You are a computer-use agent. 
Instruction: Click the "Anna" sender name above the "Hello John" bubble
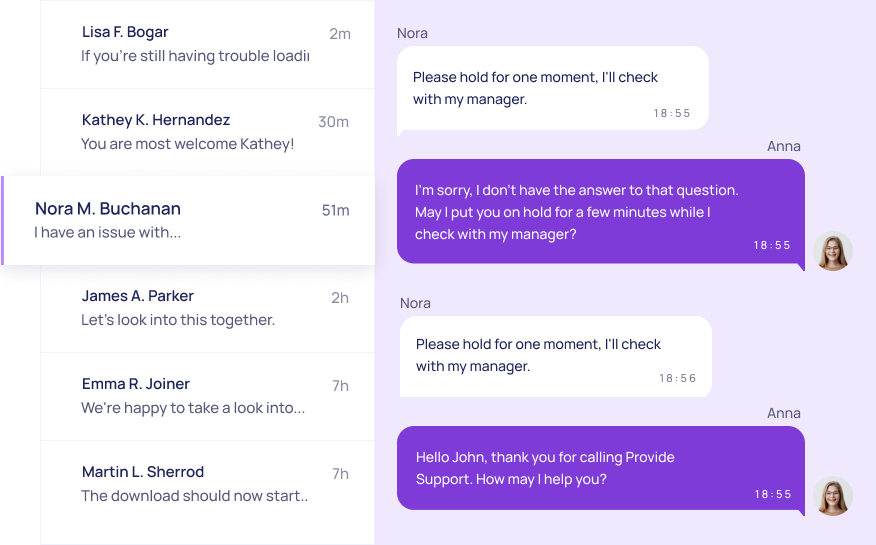pos(783,413)
